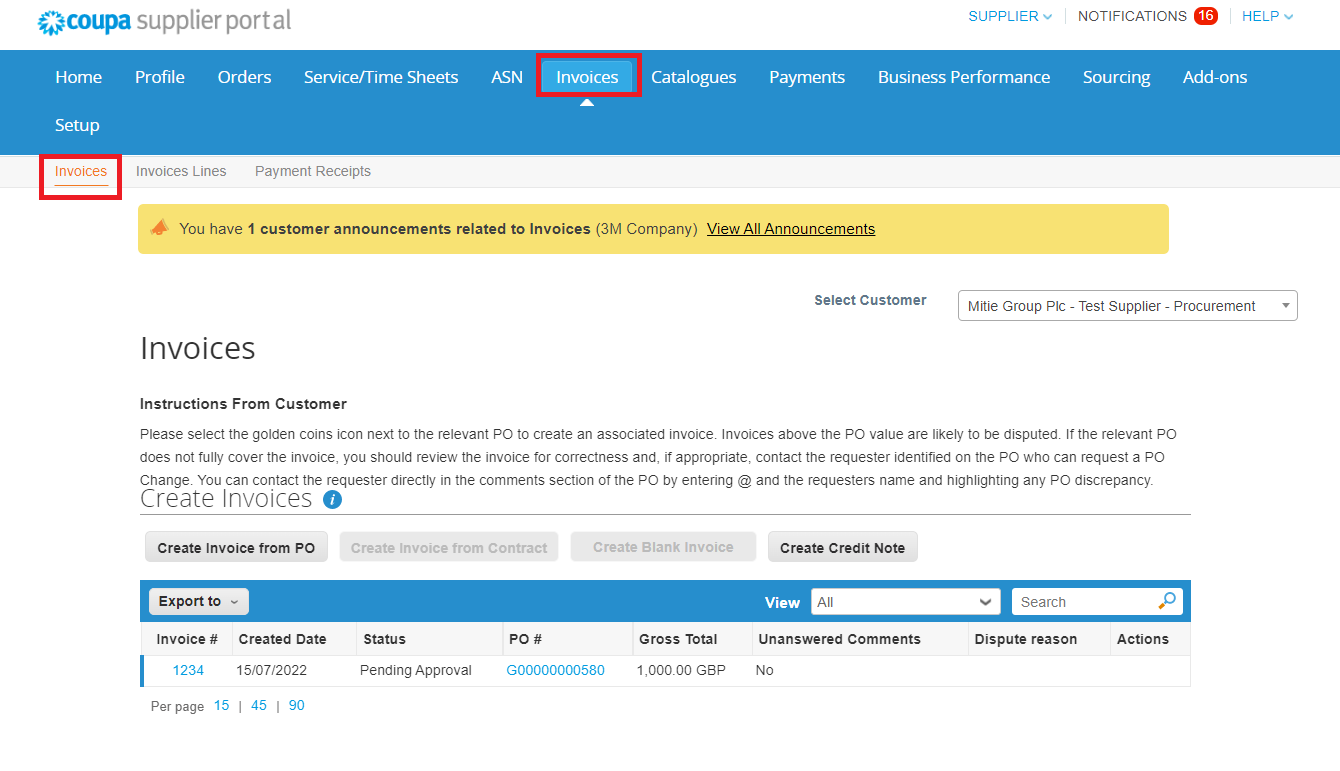
Task: Select the Invoices main navigation tab
Action: coord(587,77)
